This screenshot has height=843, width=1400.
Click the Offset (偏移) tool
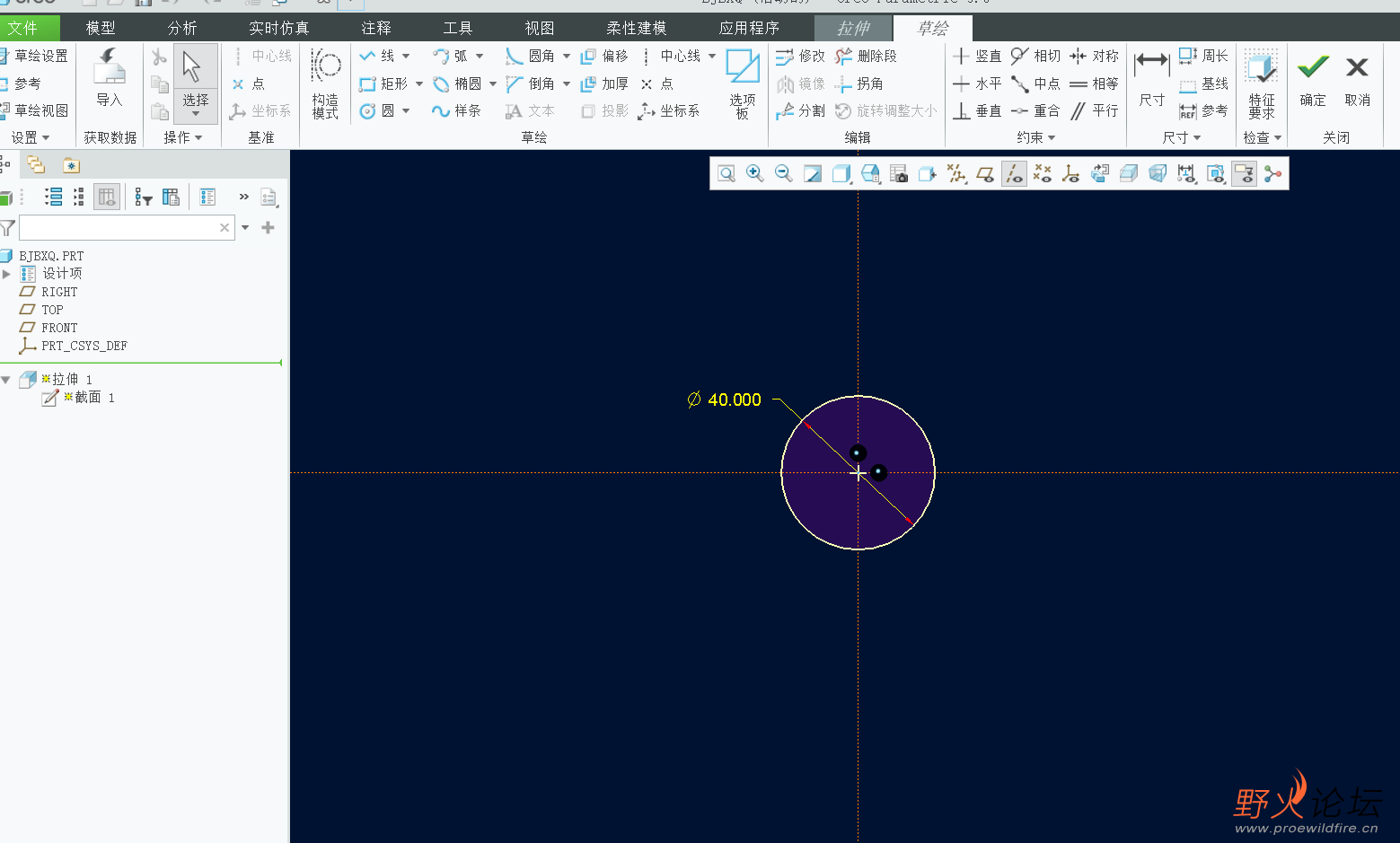coord(604,56)
